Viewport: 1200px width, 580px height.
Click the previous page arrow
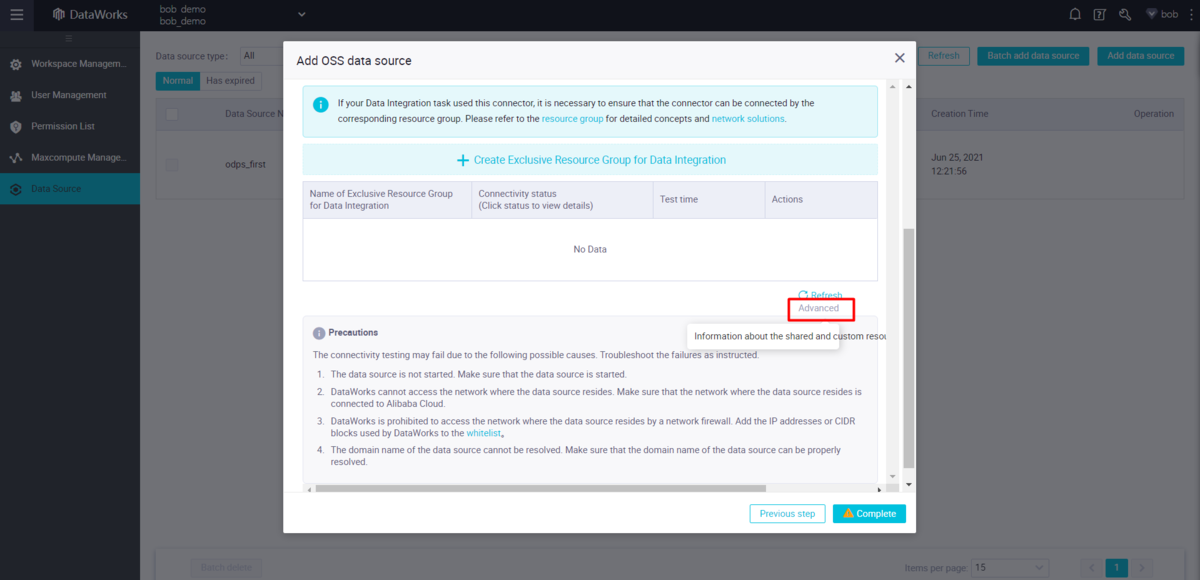pos(1092,567)
